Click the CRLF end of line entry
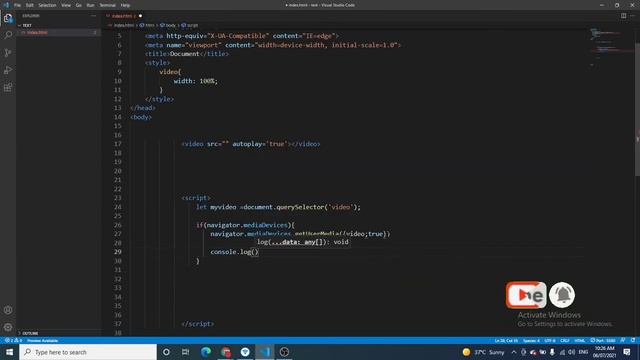Image resolution: width=640 pixels, height=360 pixels. (565, 340)
